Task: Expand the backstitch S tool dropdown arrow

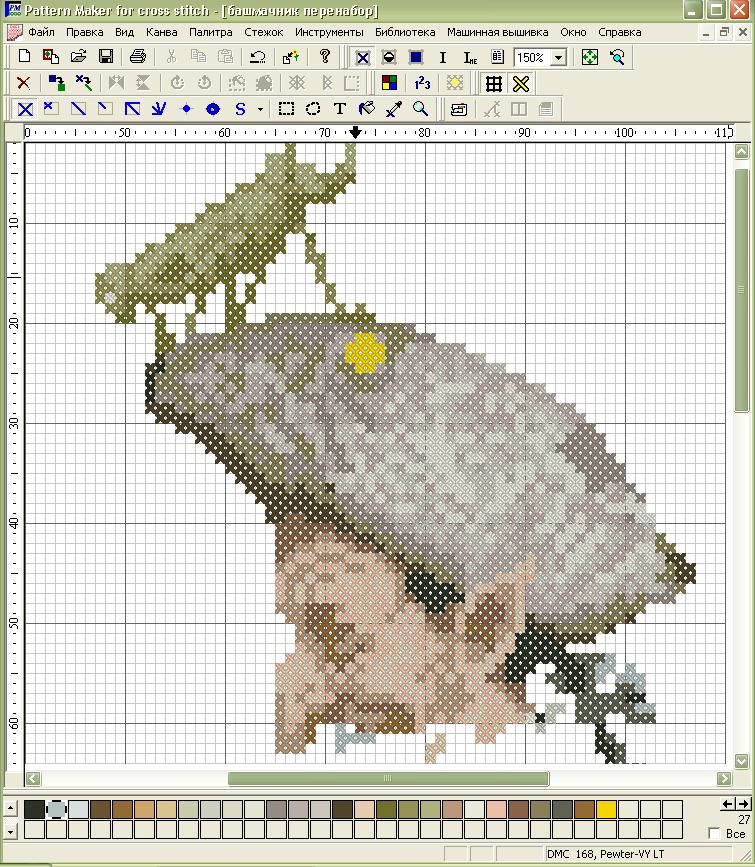Action: pos(260,109)
